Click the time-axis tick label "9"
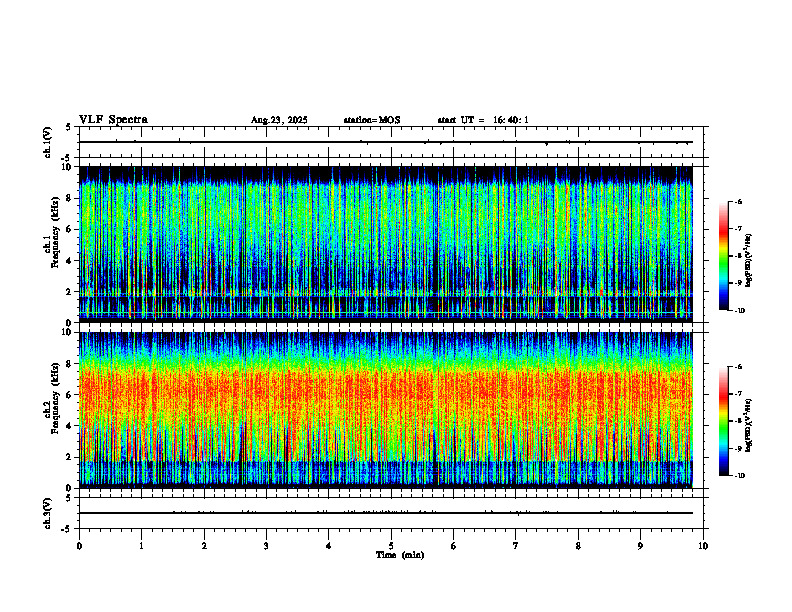 click(x=640, y=546)
